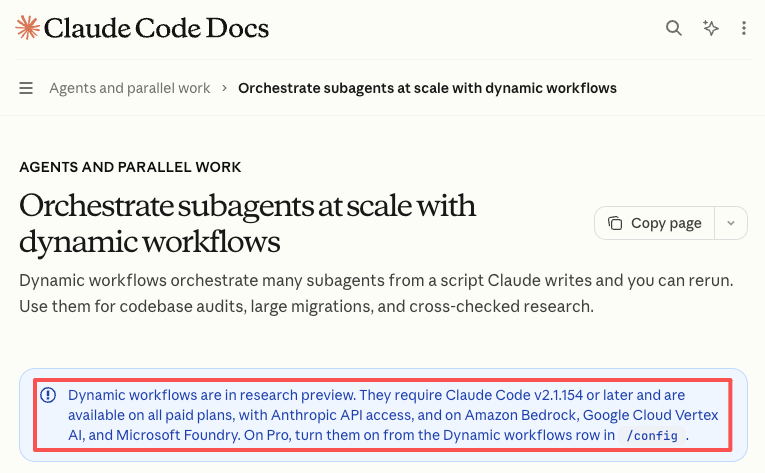The height and width of the screenshot is (473, 765).
Task: Click the Copy page button
Action: click(x=654, y=223)
